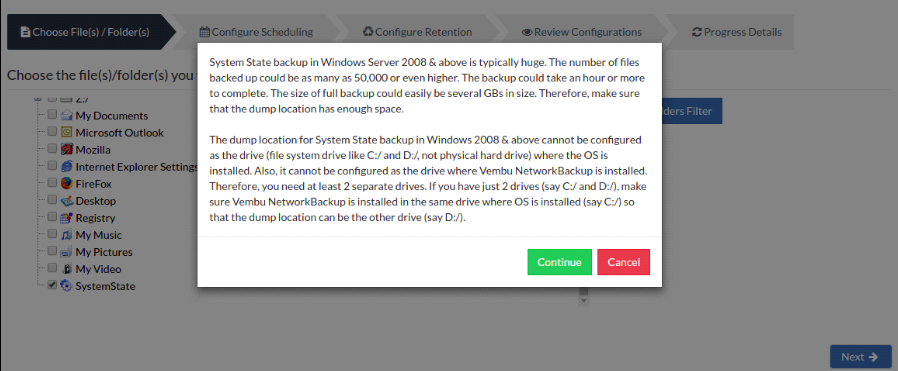
Task: Click Continue in the warning dialog
Action: coord(560,262)
